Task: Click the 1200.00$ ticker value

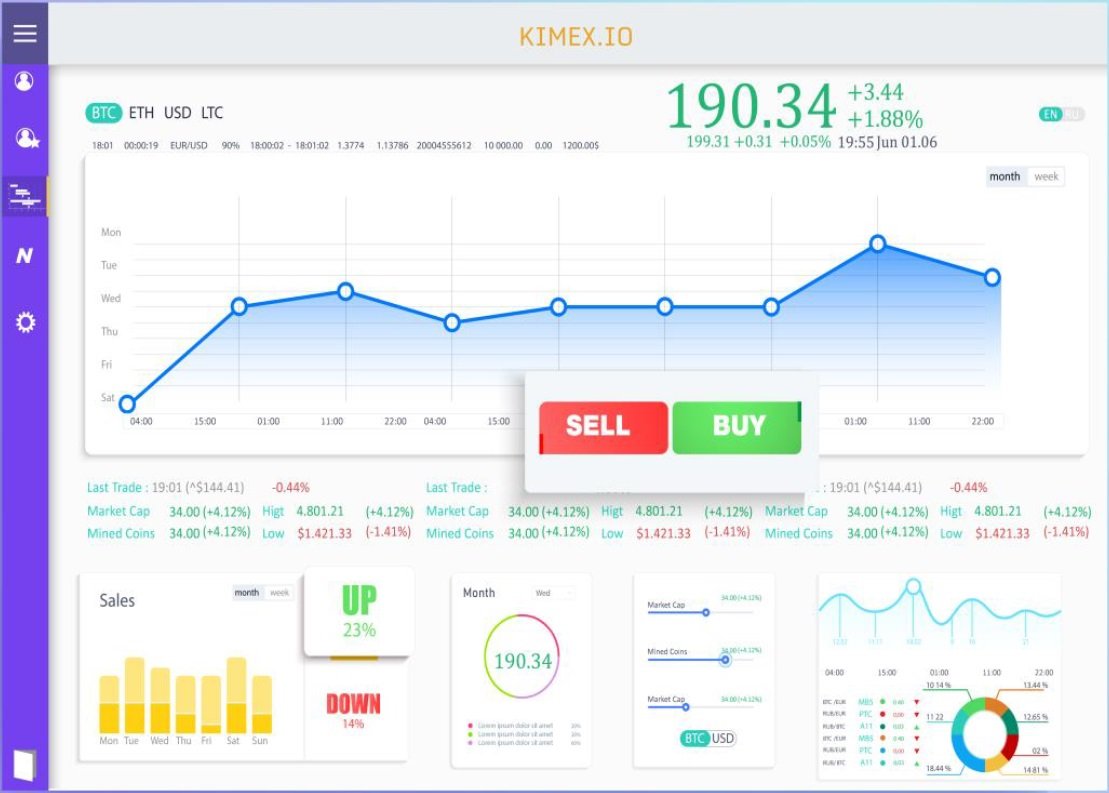Action: tap(581, 146)
